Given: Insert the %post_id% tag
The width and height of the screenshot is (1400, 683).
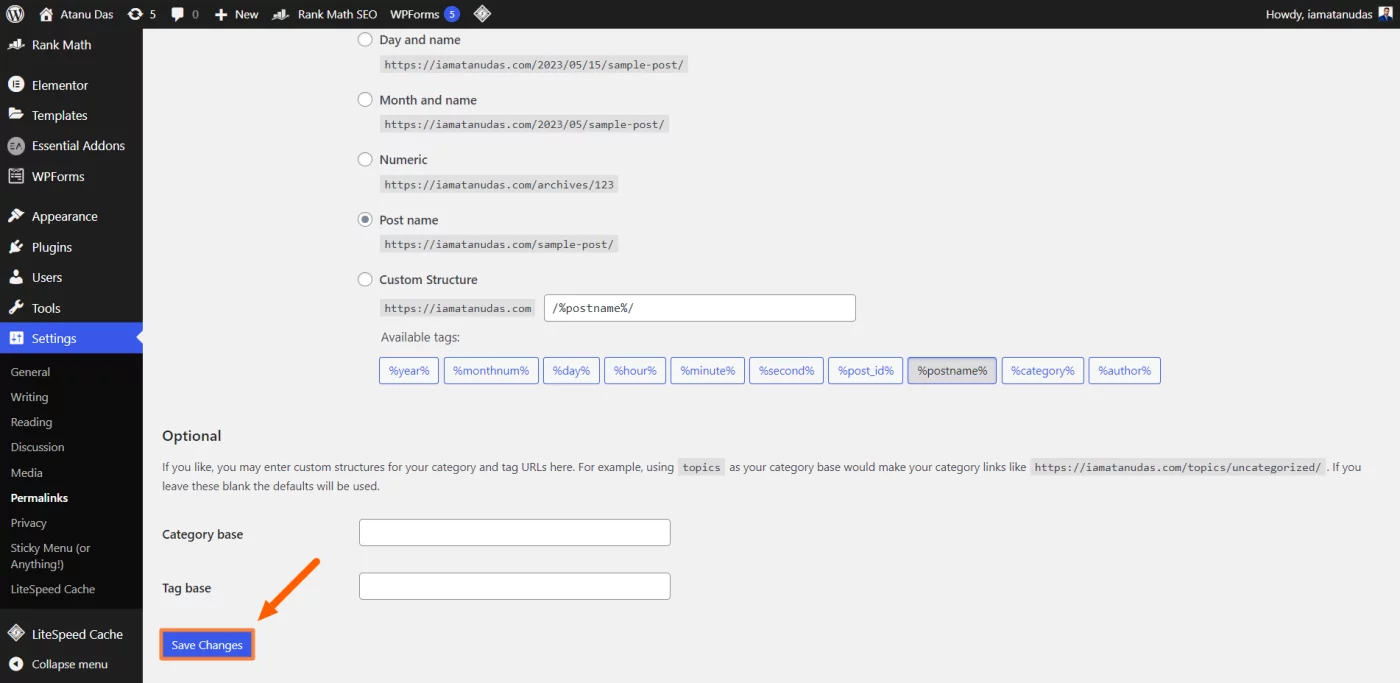Looking at the screenshot, I should pyautogui.click(x=866, y=371).
